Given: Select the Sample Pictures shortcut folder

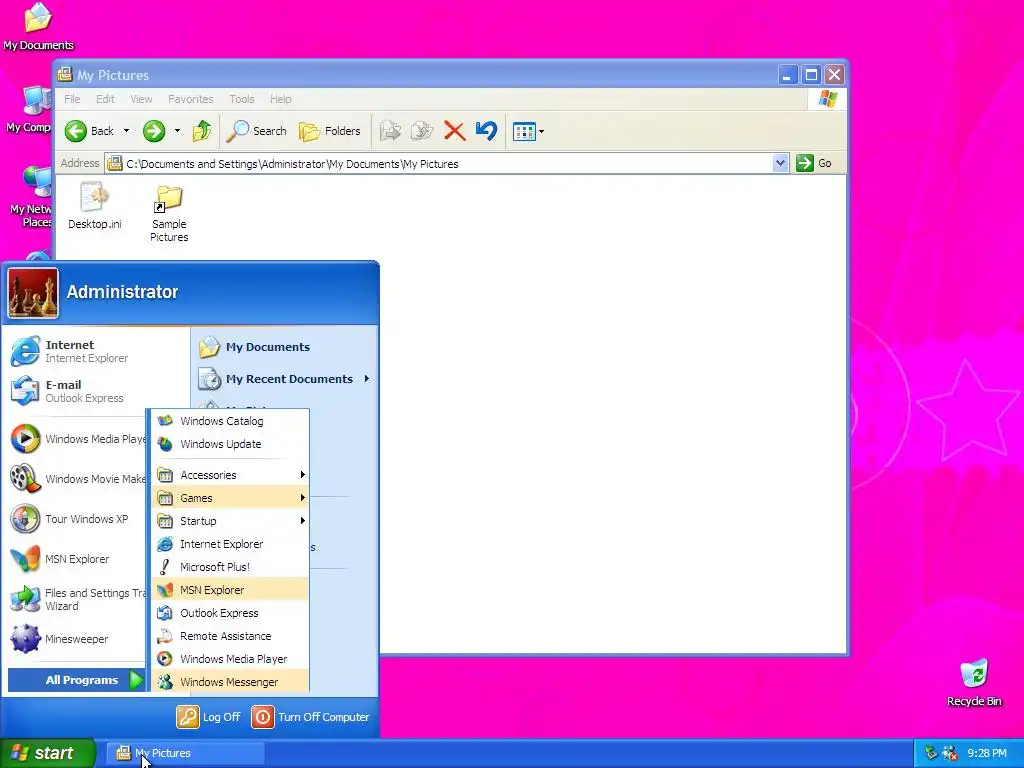Looking at the screenshot, I should pos(169,214).
